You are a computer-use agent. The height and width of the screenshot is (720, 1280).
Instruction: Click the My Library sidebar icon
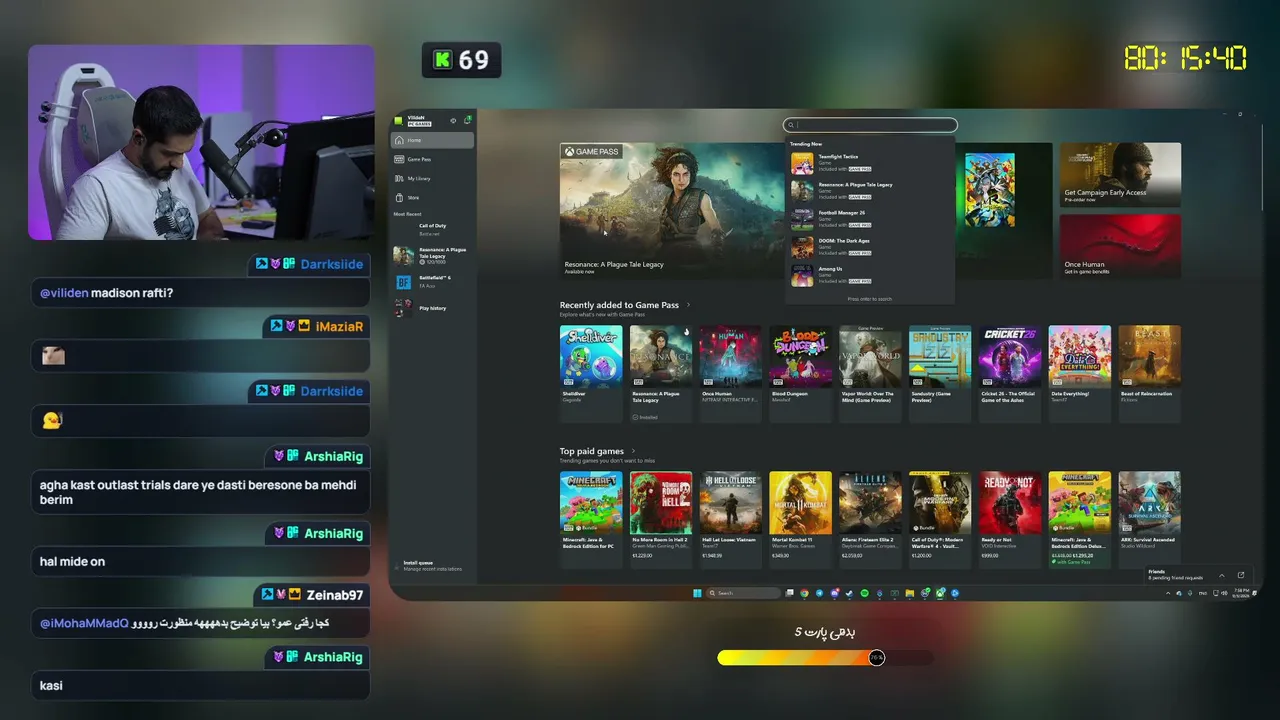tap(399, 178)
